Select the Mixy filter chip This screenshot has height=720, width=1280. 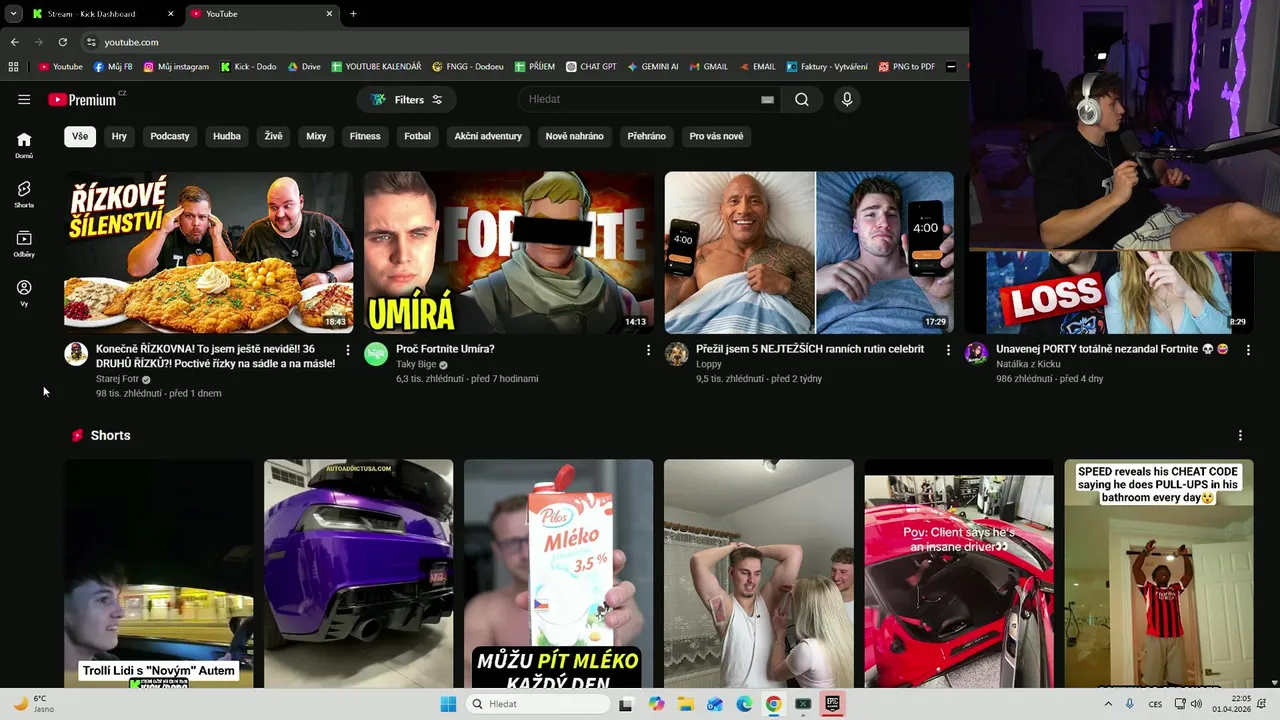coord(316,136)
